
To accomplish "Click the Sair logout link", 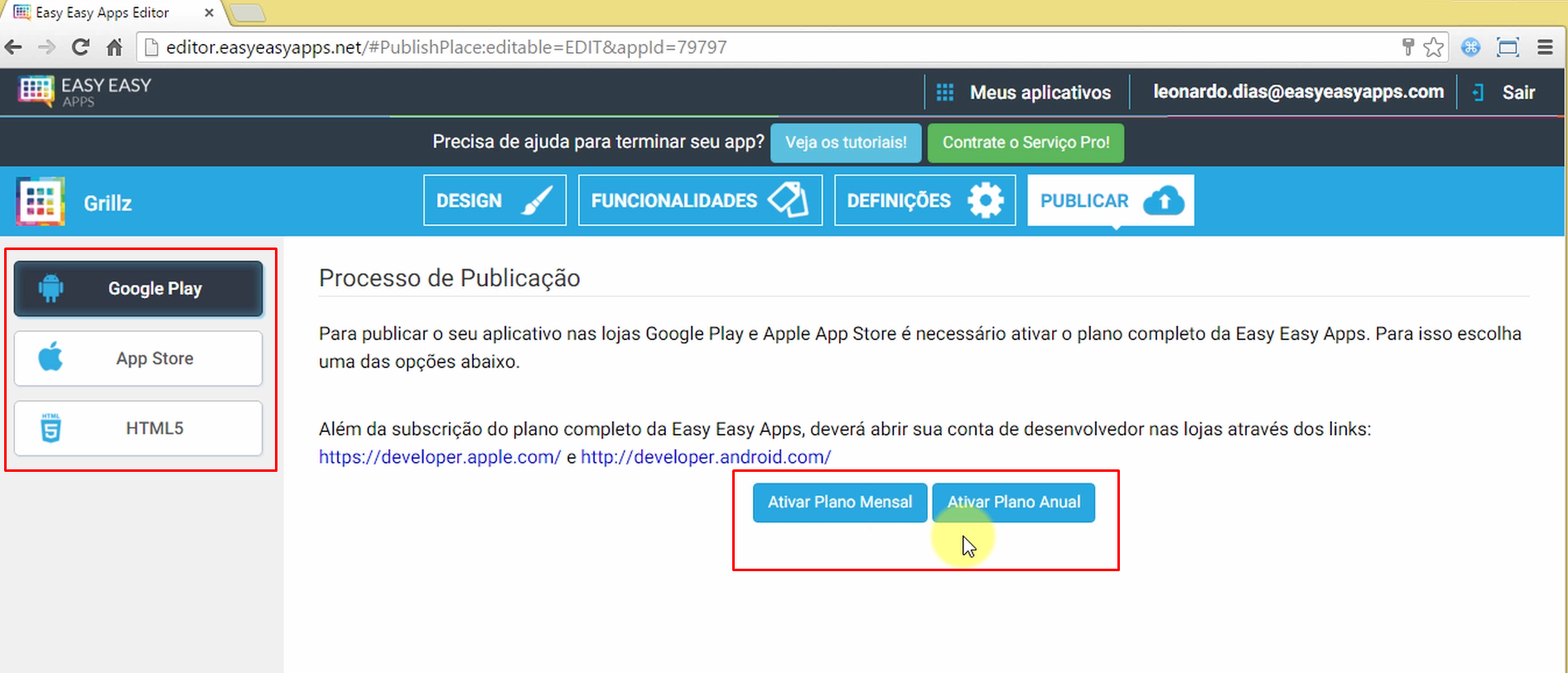I will (x=1519, y=92).
